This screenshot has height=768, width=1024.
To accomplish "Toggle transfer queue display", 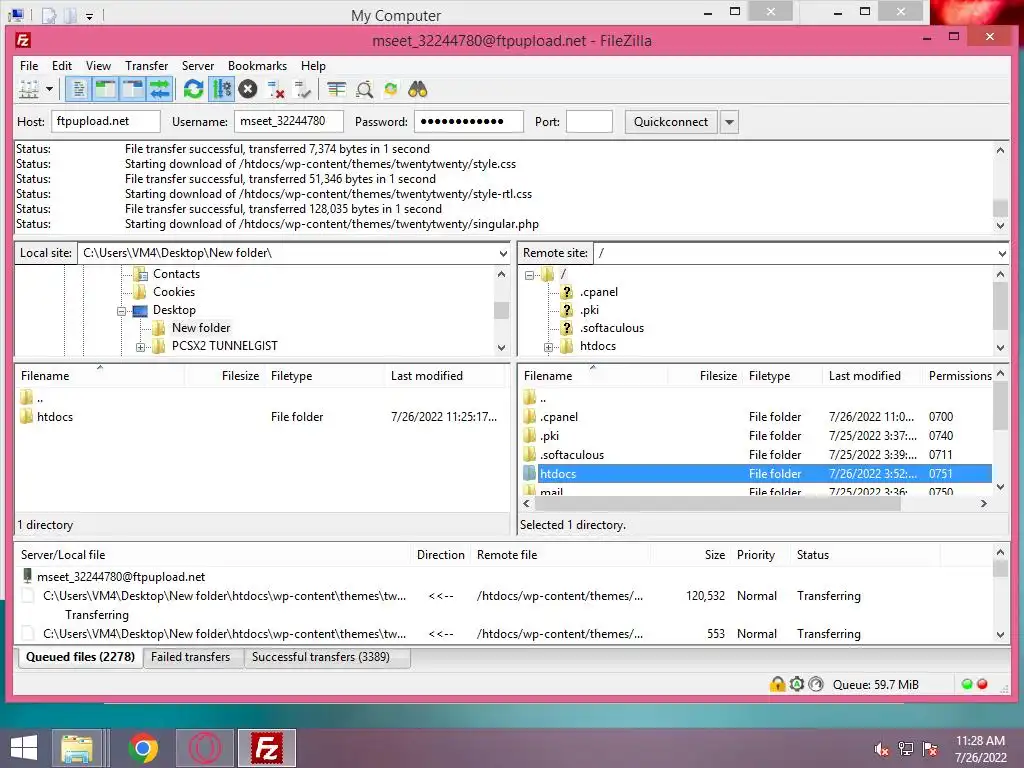I will click(159, 89).
